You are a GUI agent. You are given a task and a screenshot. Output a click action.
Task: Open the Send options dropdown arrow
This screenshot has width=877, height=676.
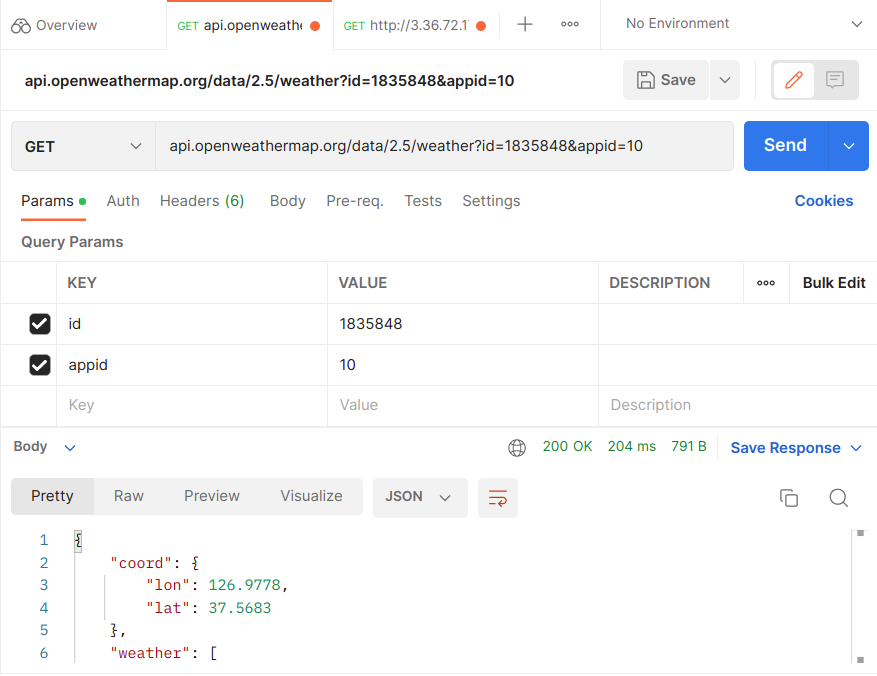click(x=849, y=146)
